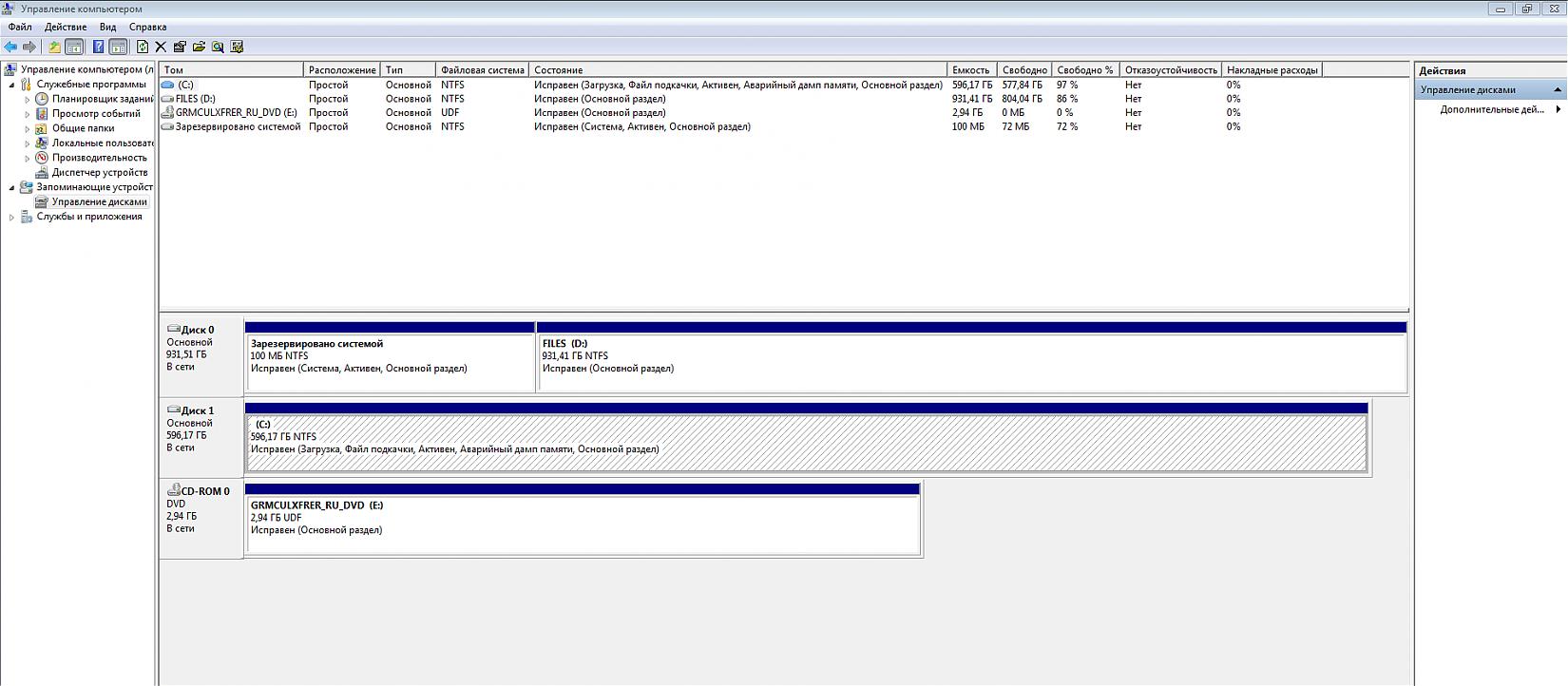
Task: Click the up-one-level folder toolbar icon
Action: click(x=54, y=47)
